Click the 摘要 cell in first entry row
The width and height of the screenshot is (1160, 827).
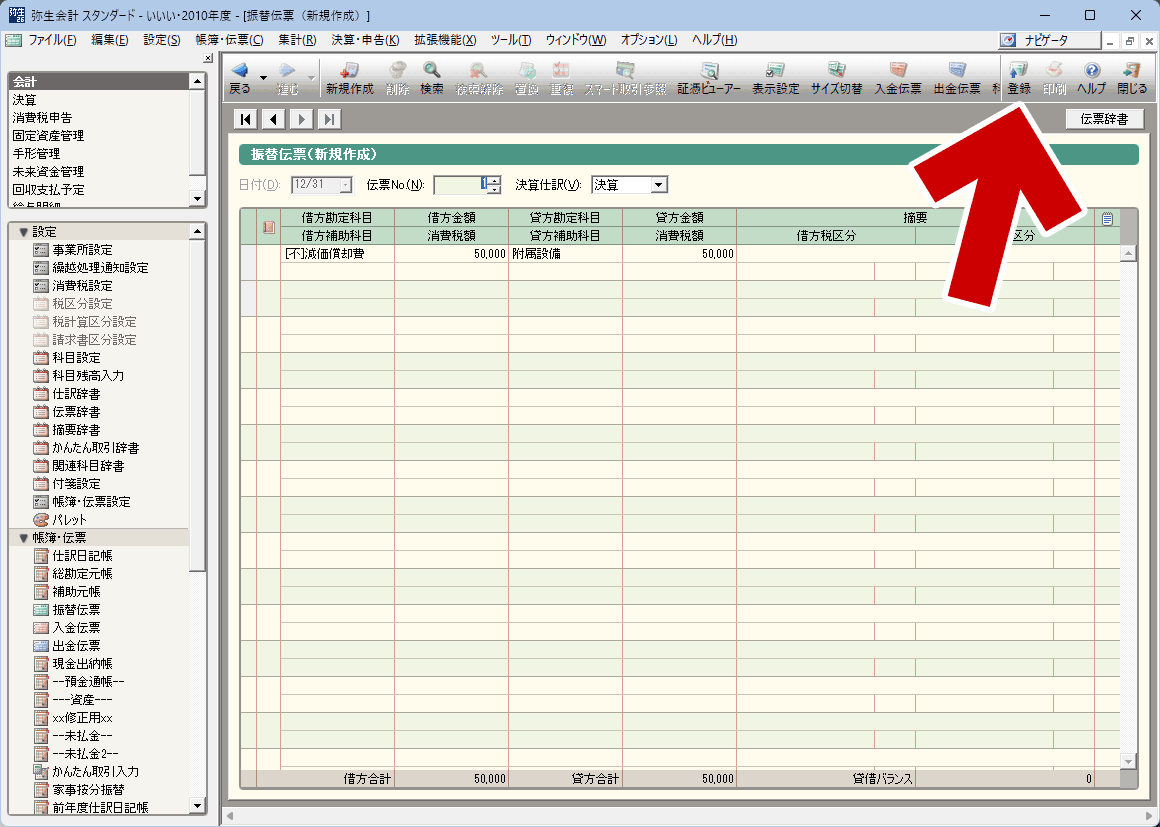click(x=914, y=254)
